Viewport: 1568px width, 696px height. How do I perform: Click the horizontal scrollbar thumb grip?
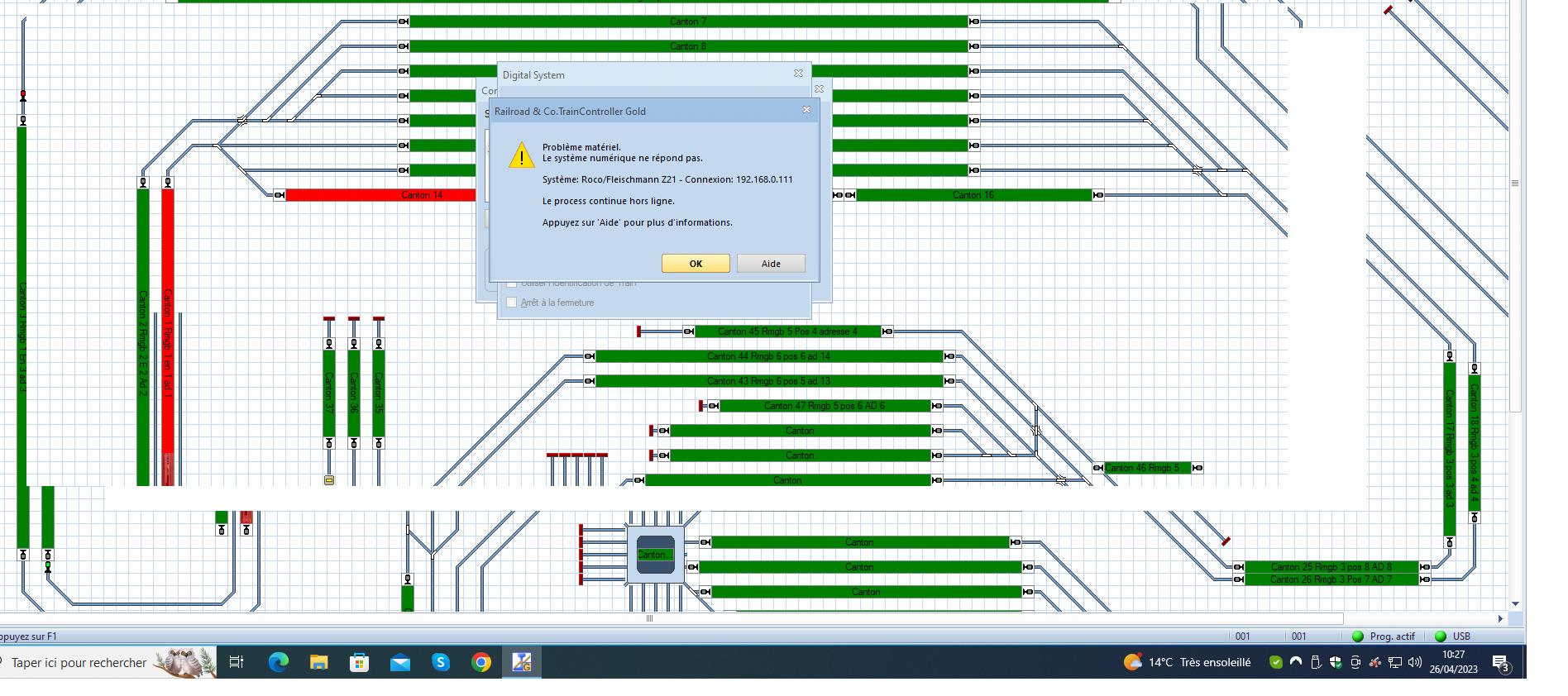(x=649, y=618)
